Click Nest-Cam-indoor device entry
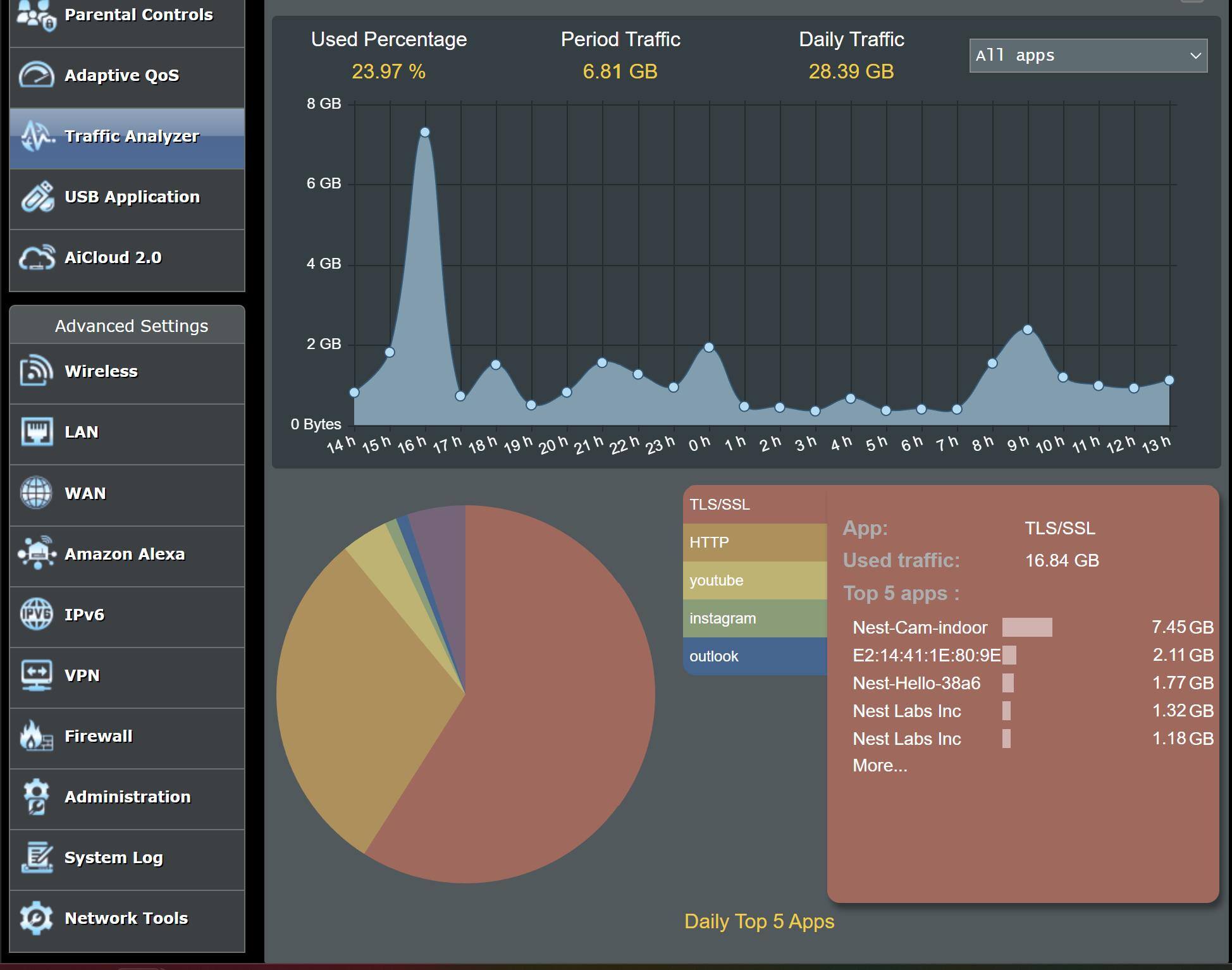The image size is (1232, 970). point(920,627)
